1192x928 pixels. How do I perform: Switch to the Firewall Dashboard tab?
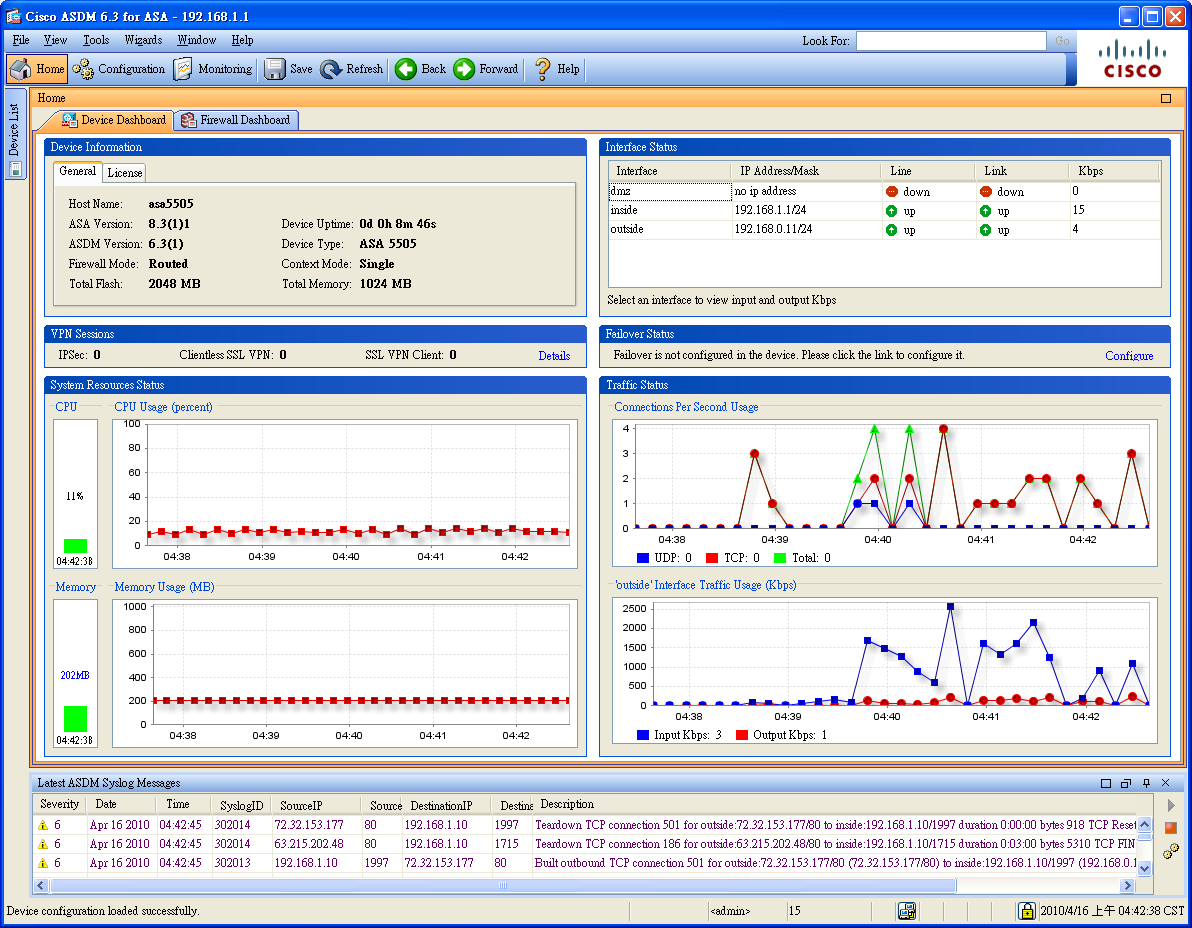click(236, 120)
